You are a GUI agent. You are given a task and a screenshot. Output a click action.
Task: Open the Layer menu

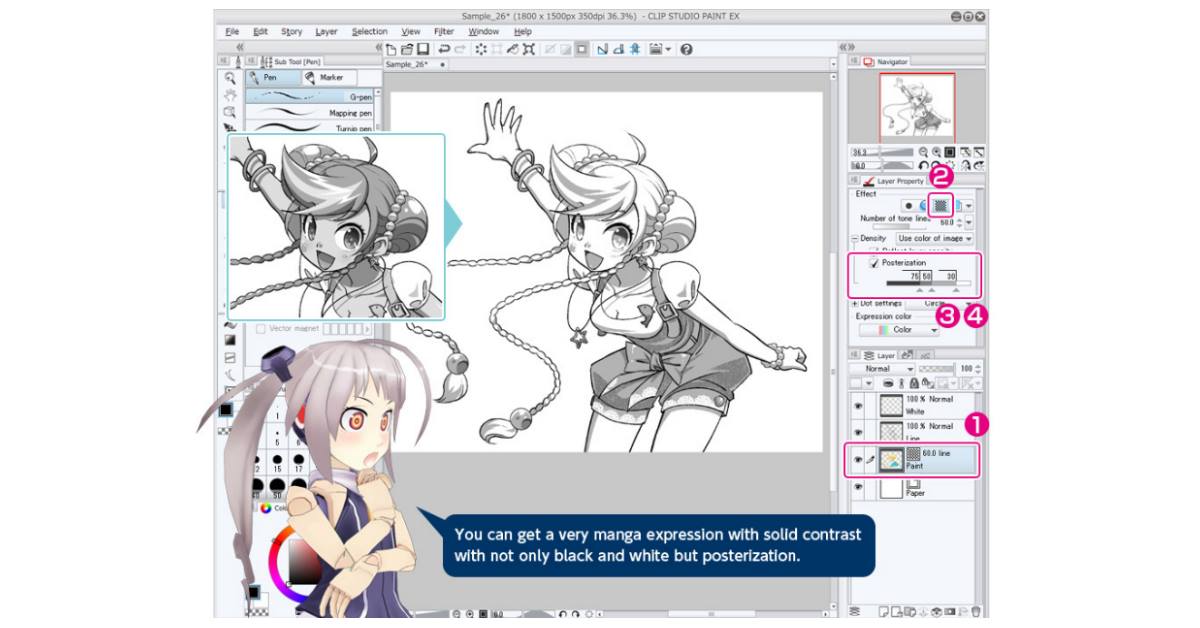(326, 32)
